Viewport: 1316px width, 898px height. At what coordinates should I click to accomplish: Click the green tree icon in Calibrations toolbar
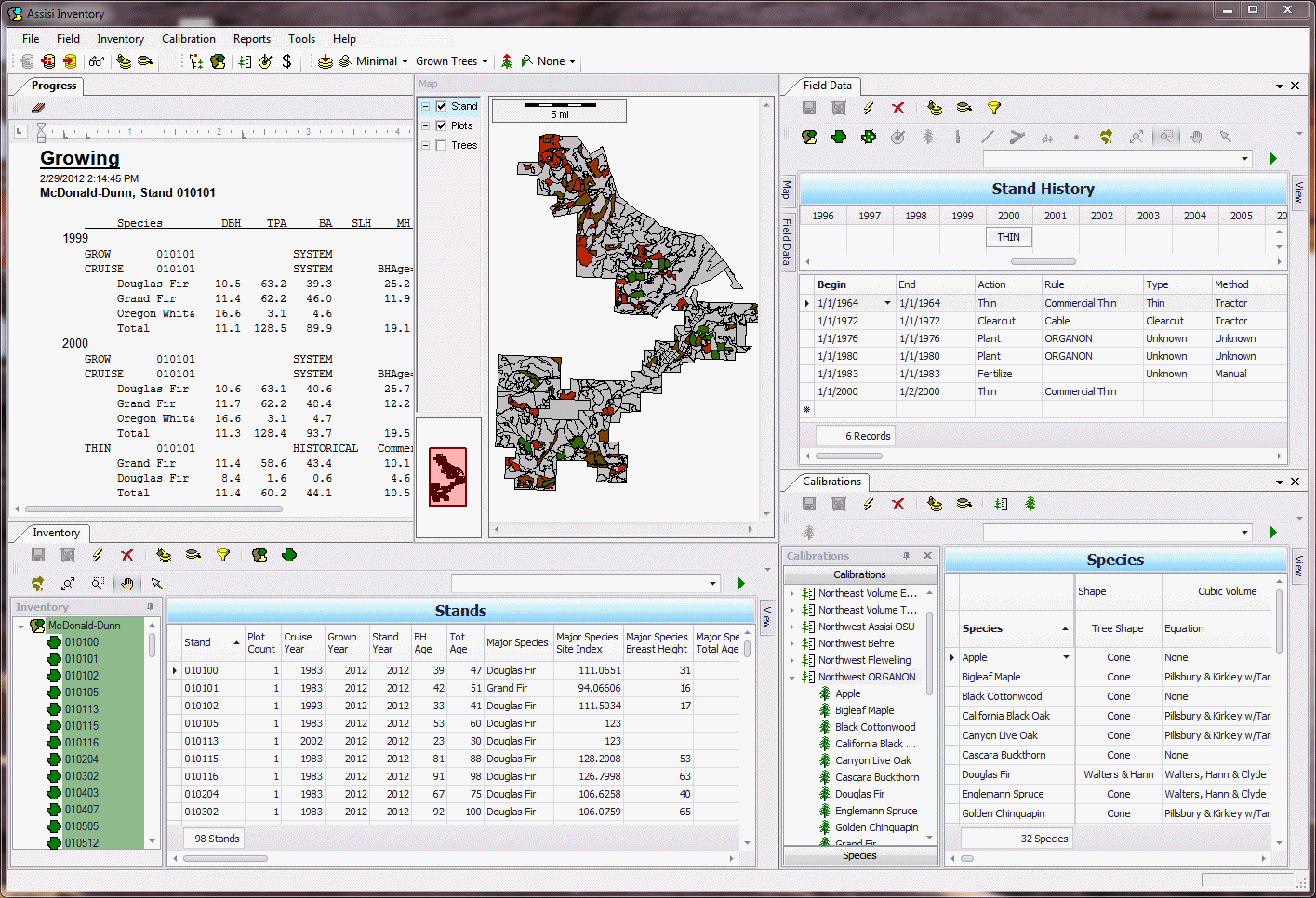(1030, 504)
